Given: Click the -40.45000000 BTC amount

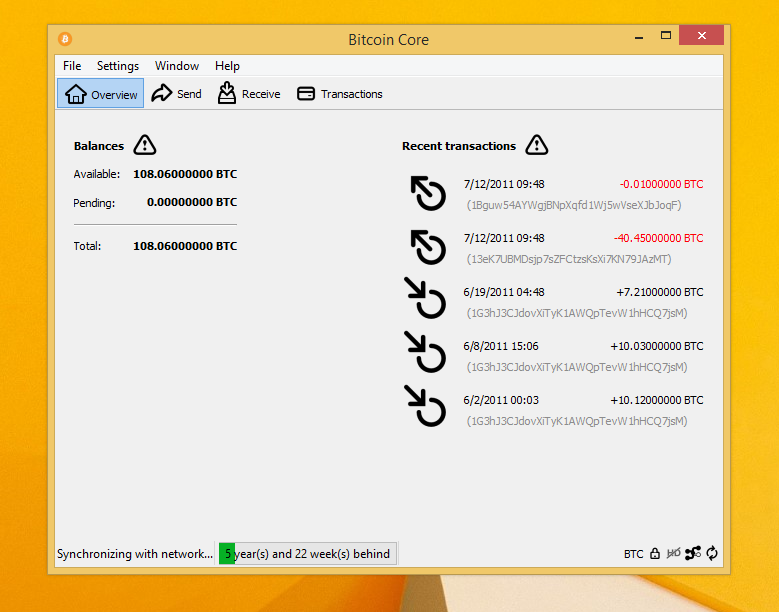Looking at the screenshot, I should point(658,238).
